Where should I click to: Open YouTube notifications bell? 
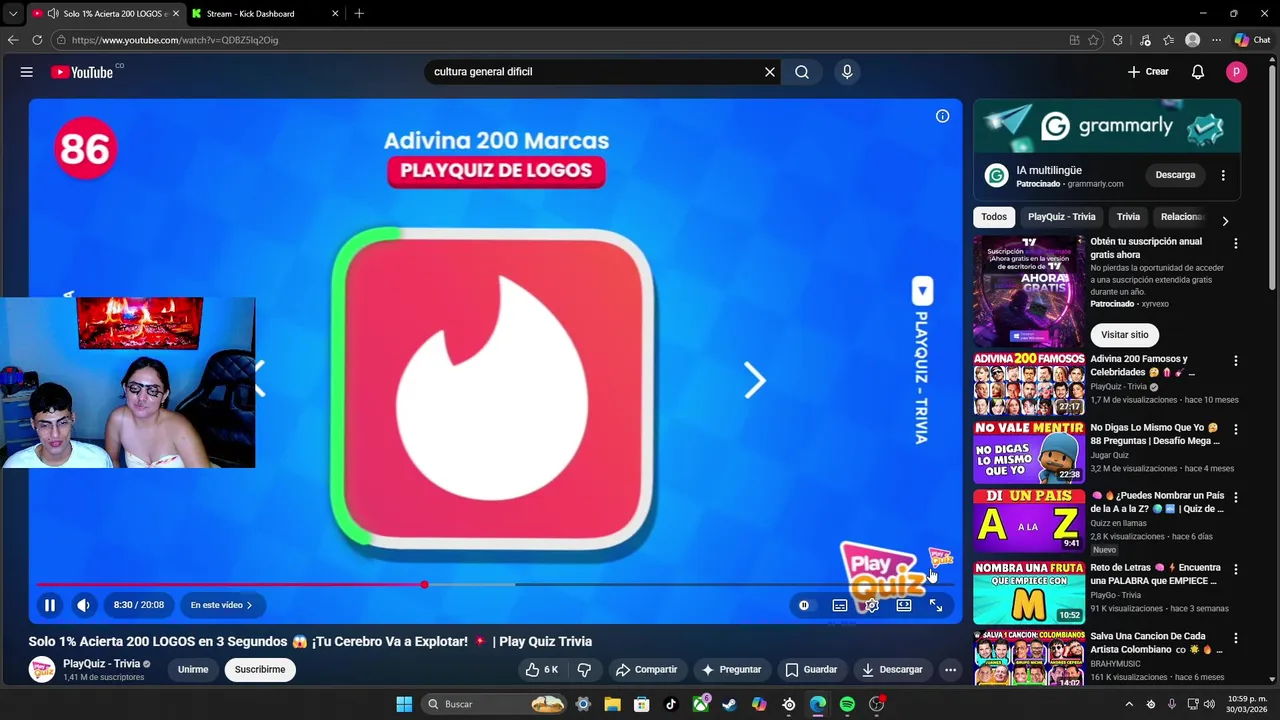point(1198,72)
